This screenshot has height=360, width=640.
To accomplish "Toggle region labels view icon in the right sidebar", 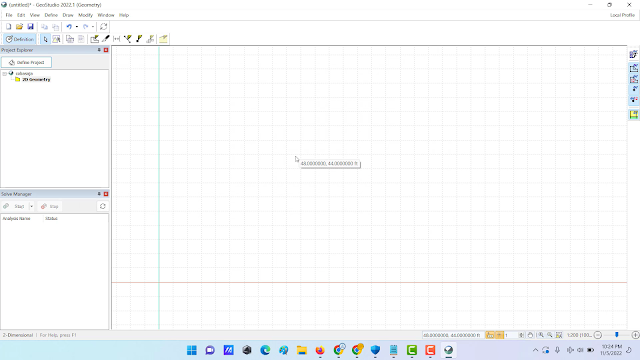I will tap(633, 68).
